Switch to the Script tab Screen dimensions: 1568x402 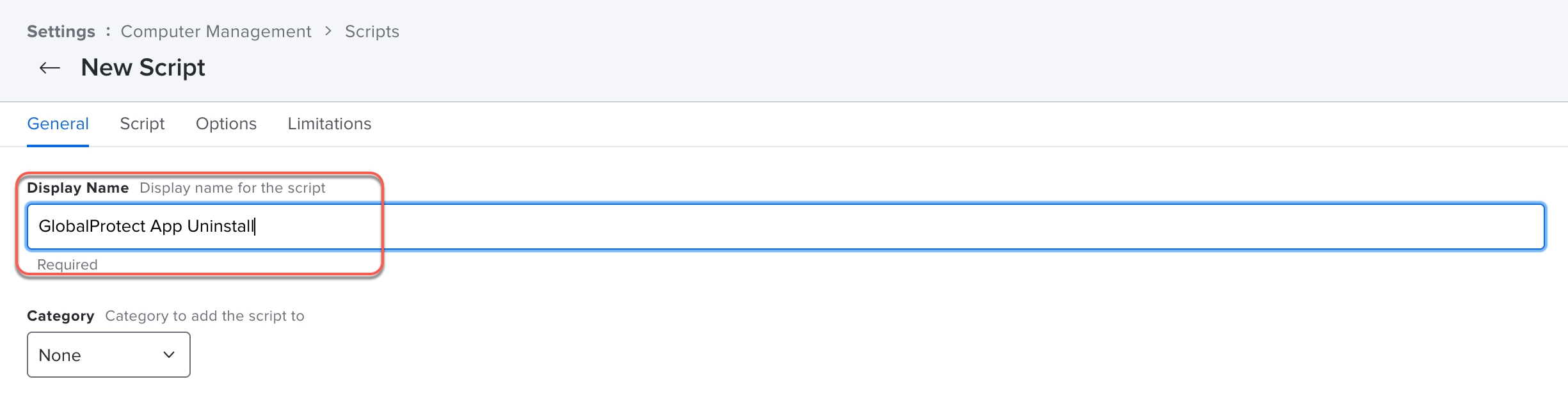[142, 124]
